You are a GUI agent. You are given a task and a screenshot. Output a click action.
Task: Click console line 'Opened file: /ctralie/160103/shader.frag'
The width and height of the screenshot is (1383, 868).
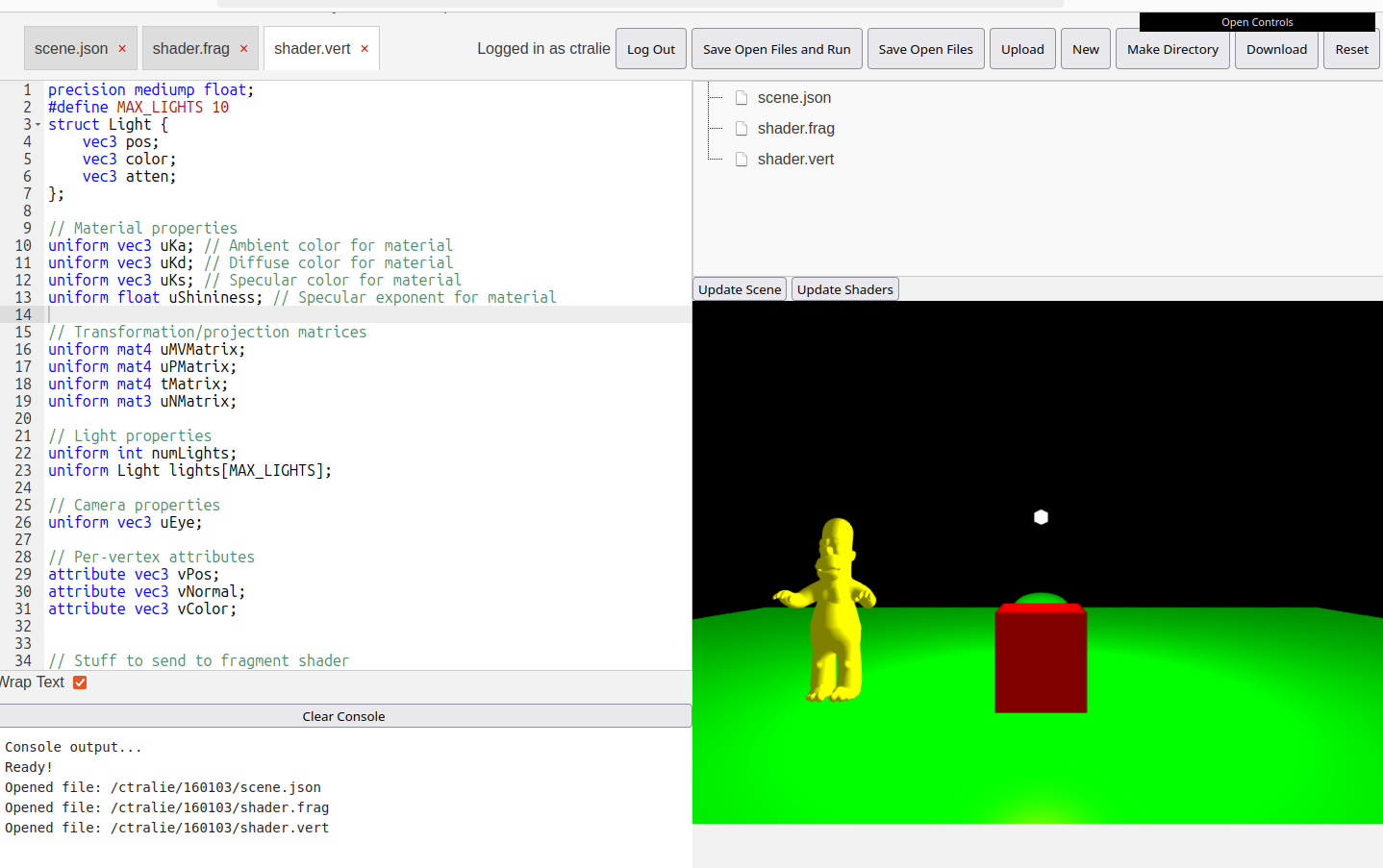(166, 807)
